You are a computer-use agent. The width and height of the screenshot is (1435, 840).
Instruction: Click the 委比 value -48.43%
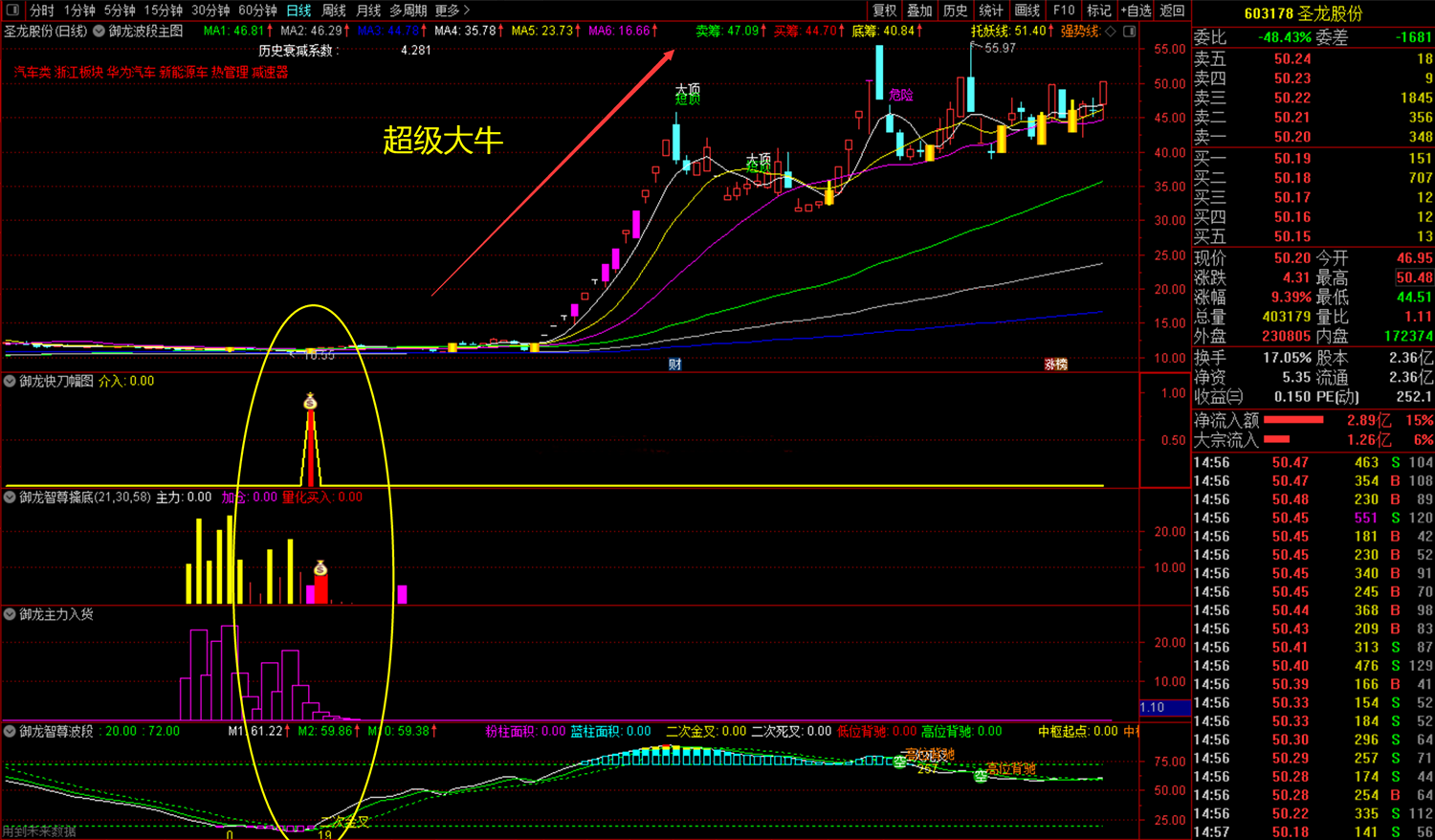pos(1285,37)
